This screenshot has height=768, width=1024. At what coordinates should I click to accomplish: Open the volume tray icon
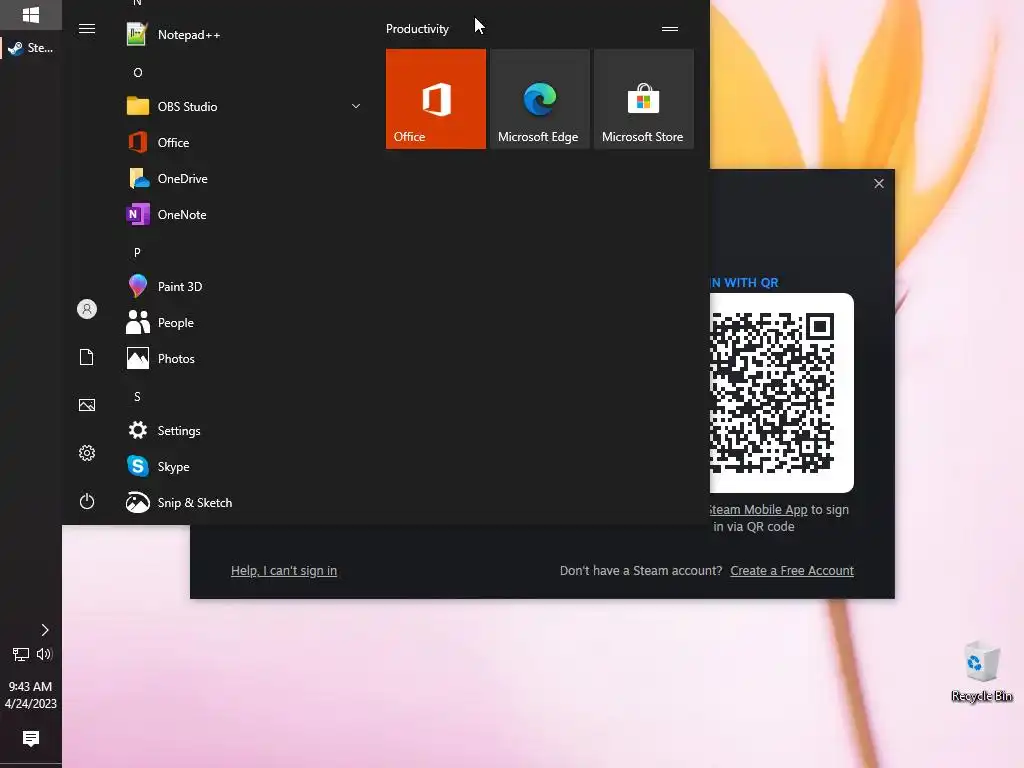(x=44, y=654)
